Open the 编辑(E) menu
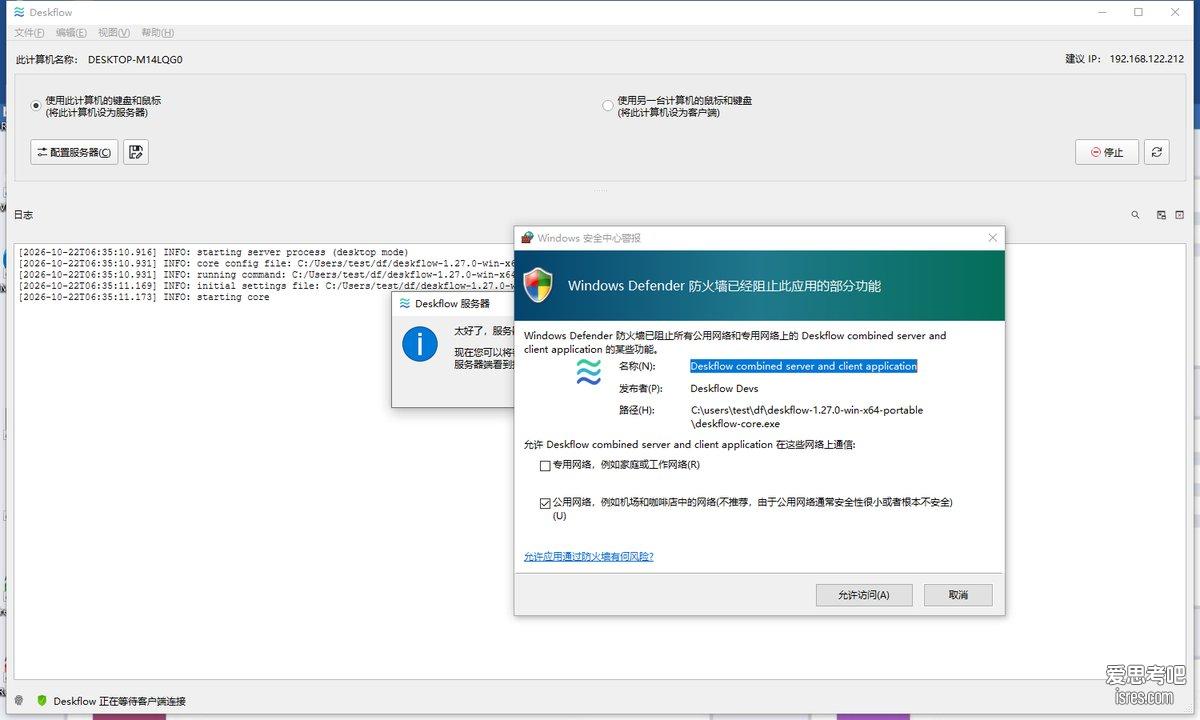 click(72, 33)
